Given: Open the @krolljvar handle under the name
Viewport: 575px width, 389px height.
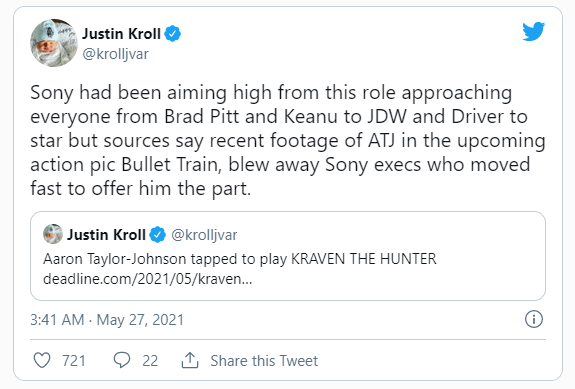Looking at the screenshot, I should 116,54.
